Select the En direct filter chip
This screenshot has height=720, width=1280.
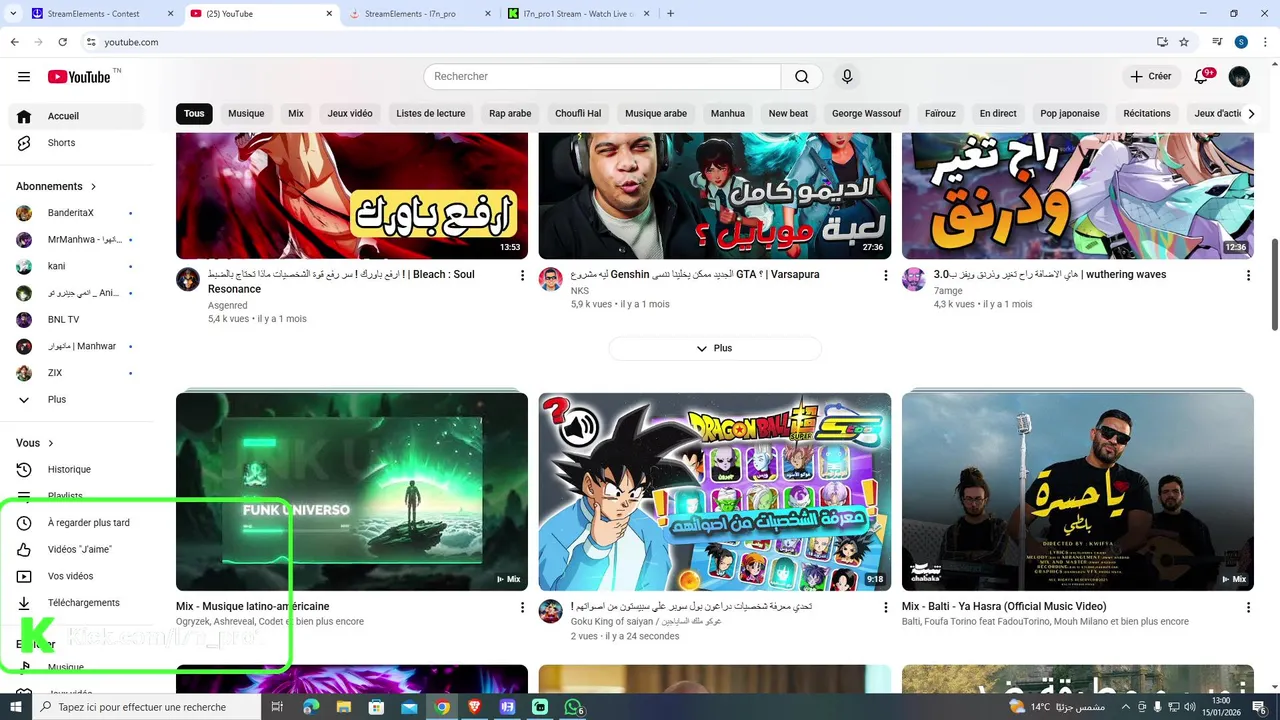tap(998, 114)
